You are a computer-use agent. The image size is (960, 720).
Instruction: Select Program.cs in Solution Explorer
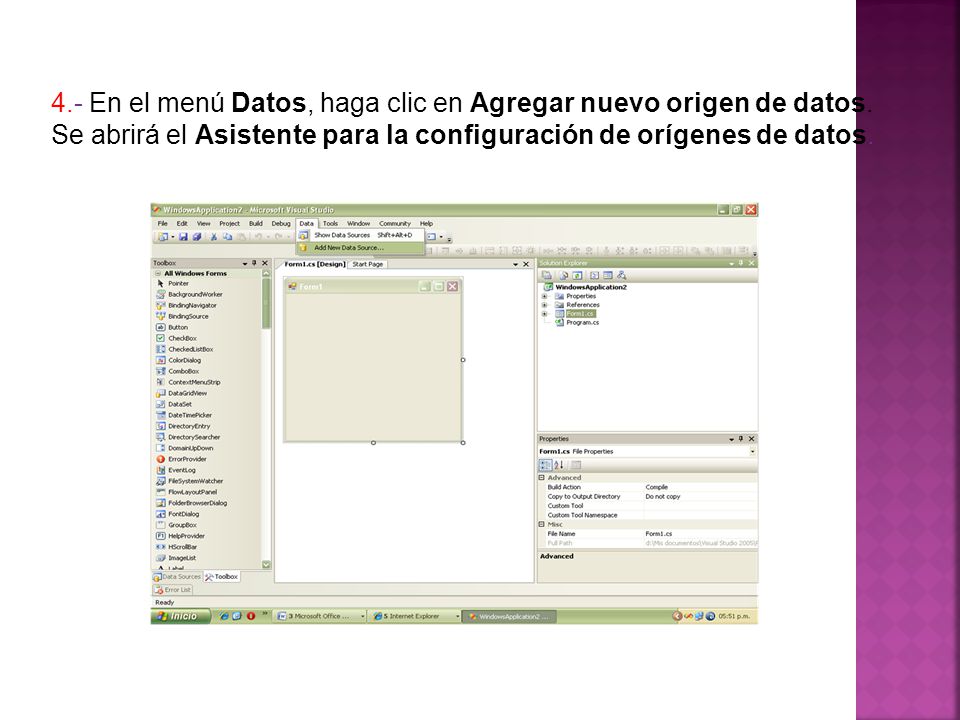577,323
